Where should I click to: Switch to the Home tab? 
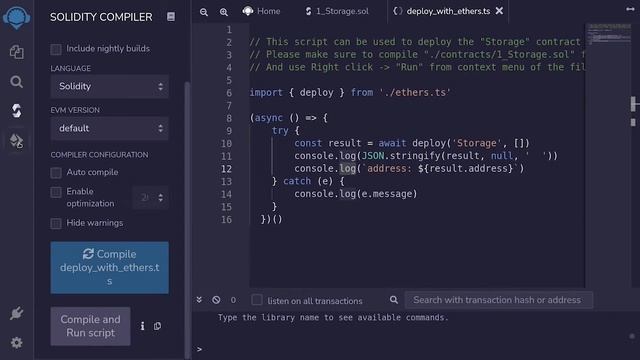click(x=261, y=11)
